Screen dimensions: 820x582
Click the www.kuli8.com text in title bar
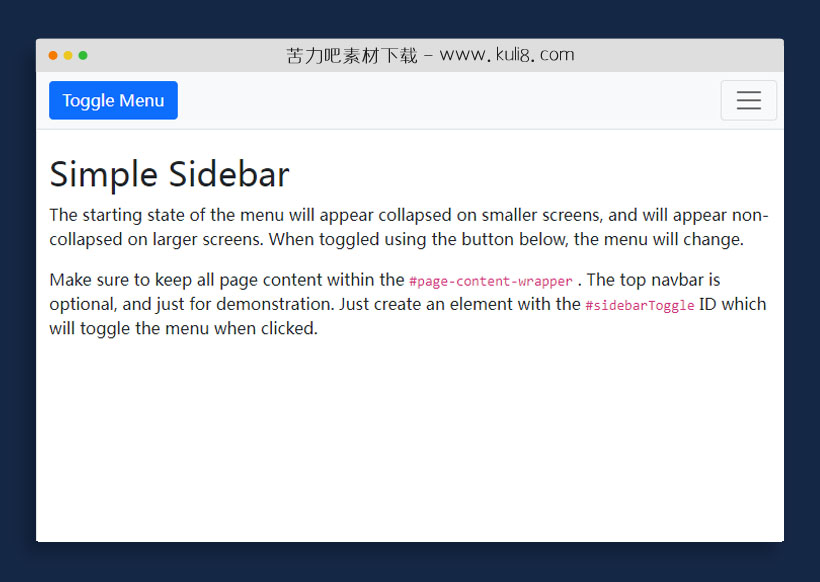coord(507,55)
